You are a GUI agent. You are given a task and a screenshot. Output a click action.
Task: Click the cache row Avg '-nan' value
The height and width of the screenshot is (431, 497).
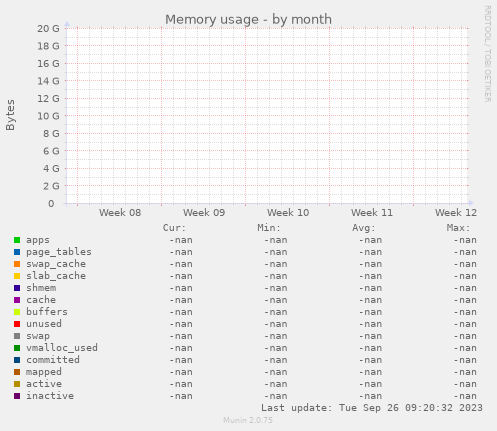370,300
